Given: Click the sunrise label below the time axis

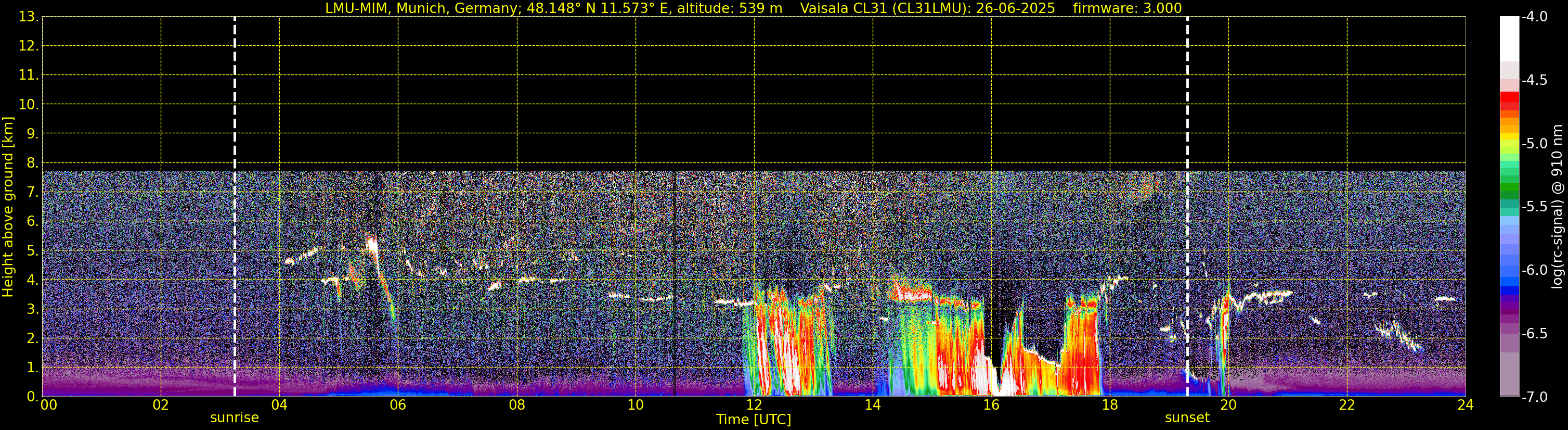Looking at the screenshot, I should (x=235, y=418).
